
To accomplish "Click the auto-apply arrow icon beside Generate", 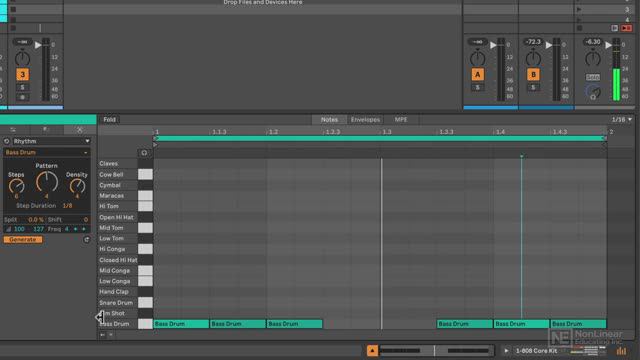I will [87, 240].
